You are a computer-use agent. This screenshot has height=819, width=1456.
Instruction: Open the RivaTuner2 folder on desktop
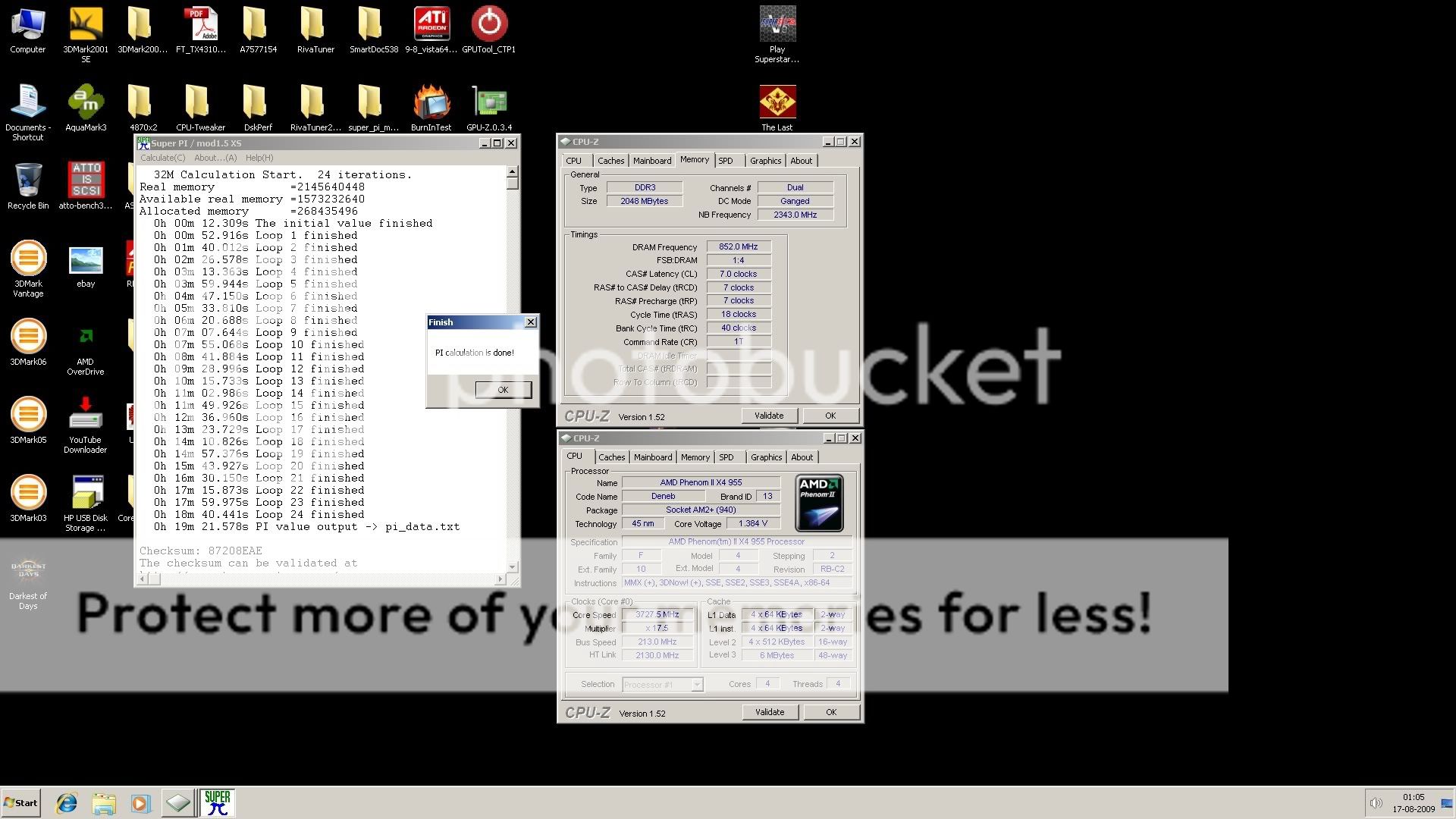coord(315,108)
